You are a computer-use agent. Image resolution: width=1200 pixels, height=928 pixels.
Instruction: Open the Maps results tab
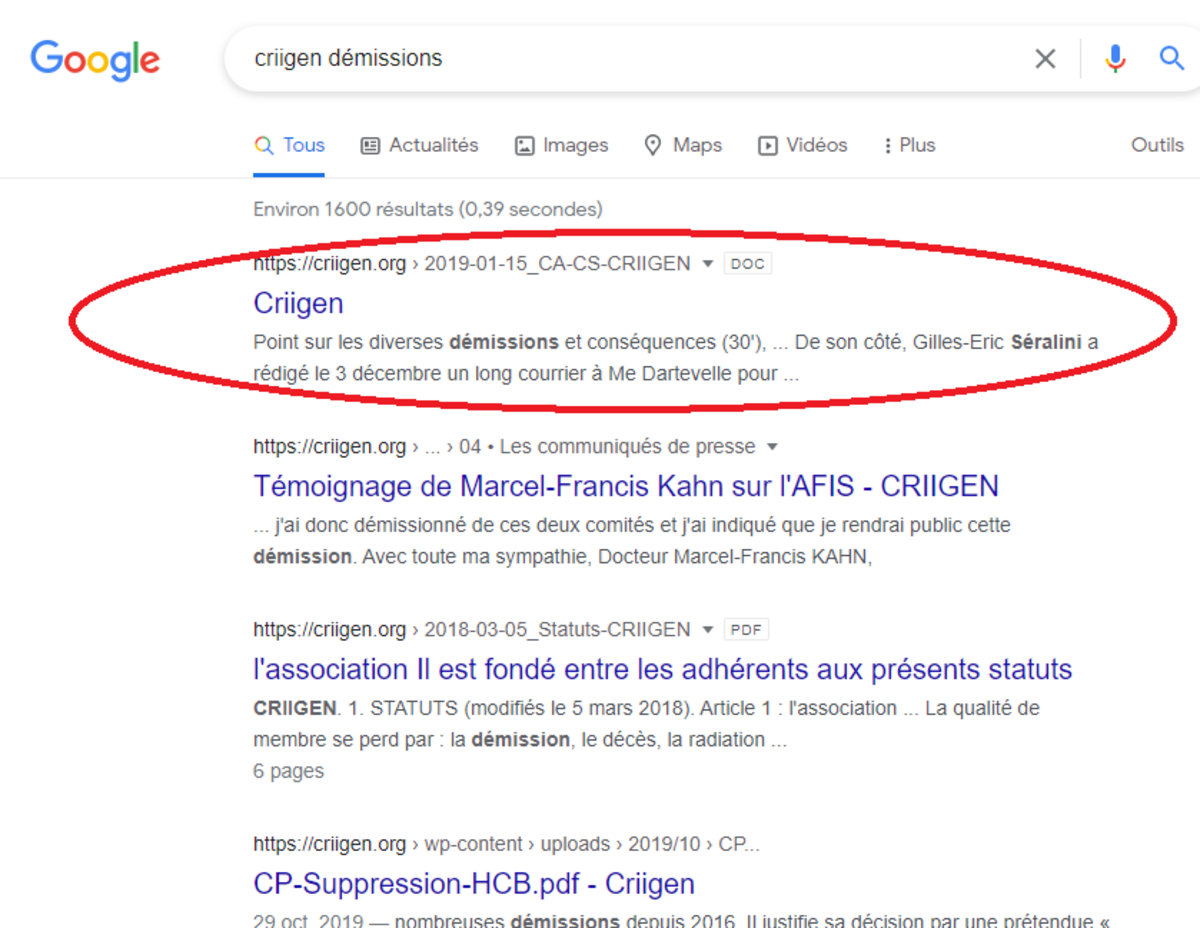click(683, 146)
